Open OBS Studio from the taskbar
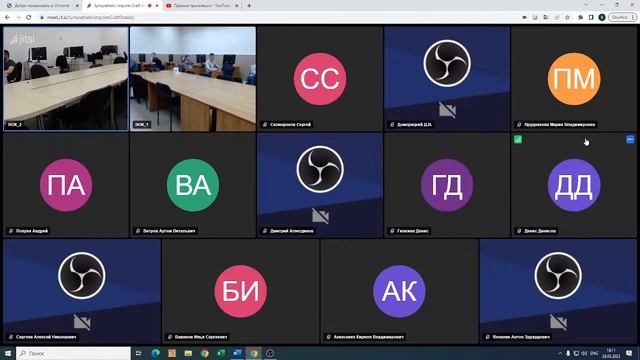 coord(270,353)
